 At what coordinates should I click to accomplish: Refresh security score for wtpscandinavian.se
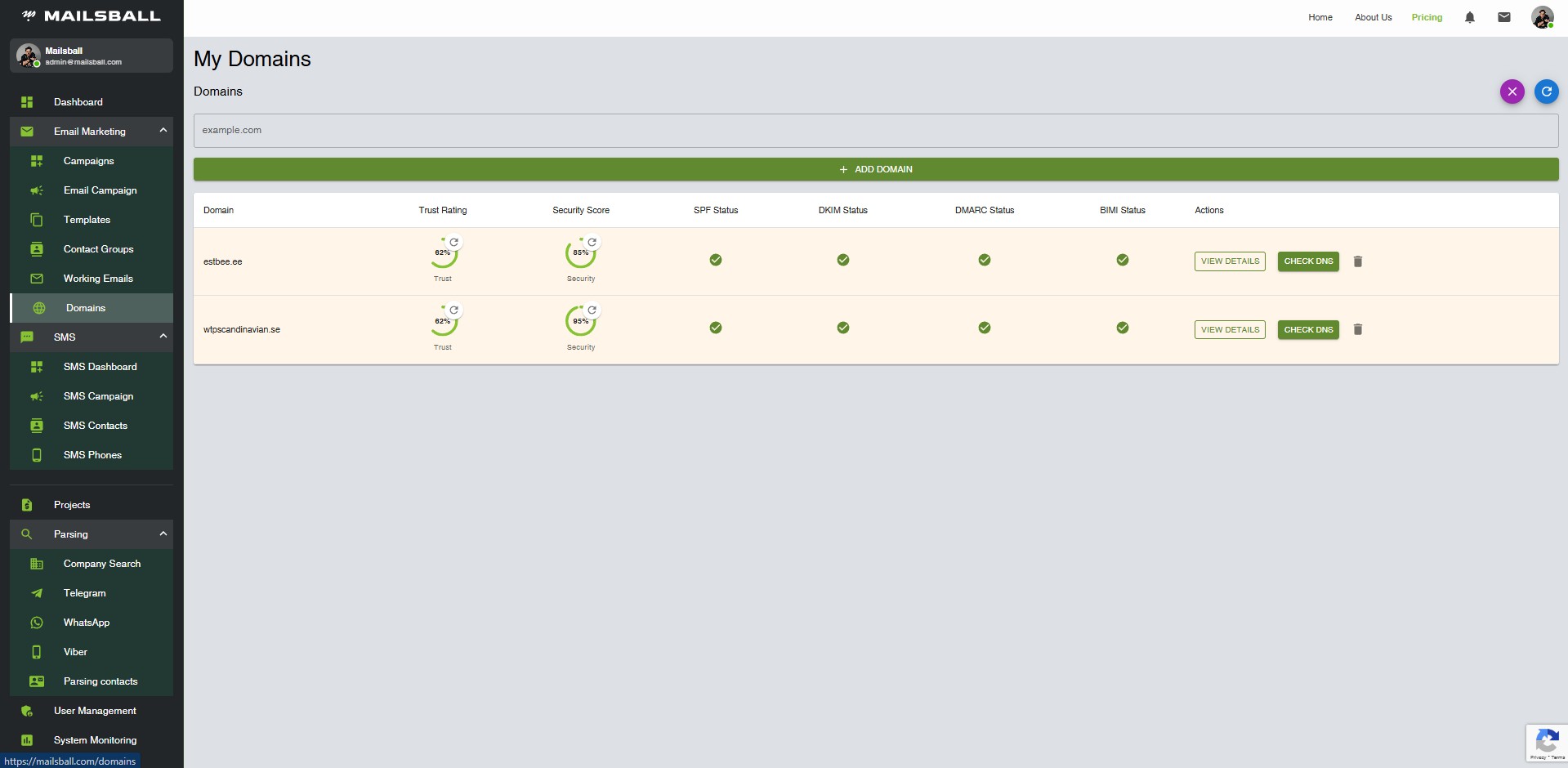click(592, 310)
